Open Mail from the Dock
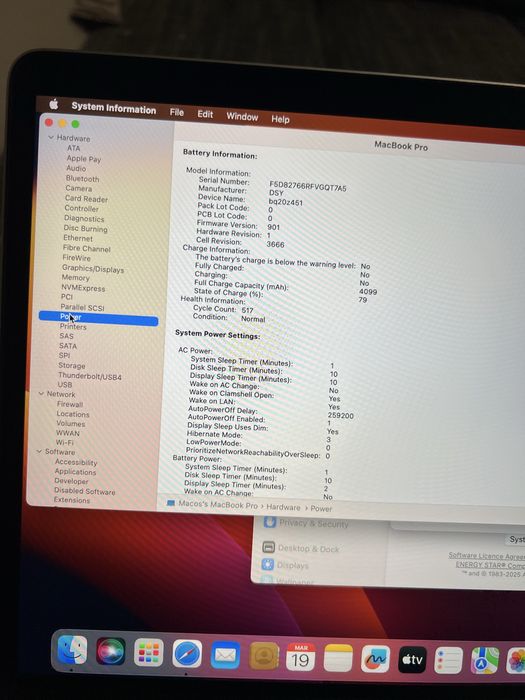The image size is (525, 700). (x=225, y=655)
